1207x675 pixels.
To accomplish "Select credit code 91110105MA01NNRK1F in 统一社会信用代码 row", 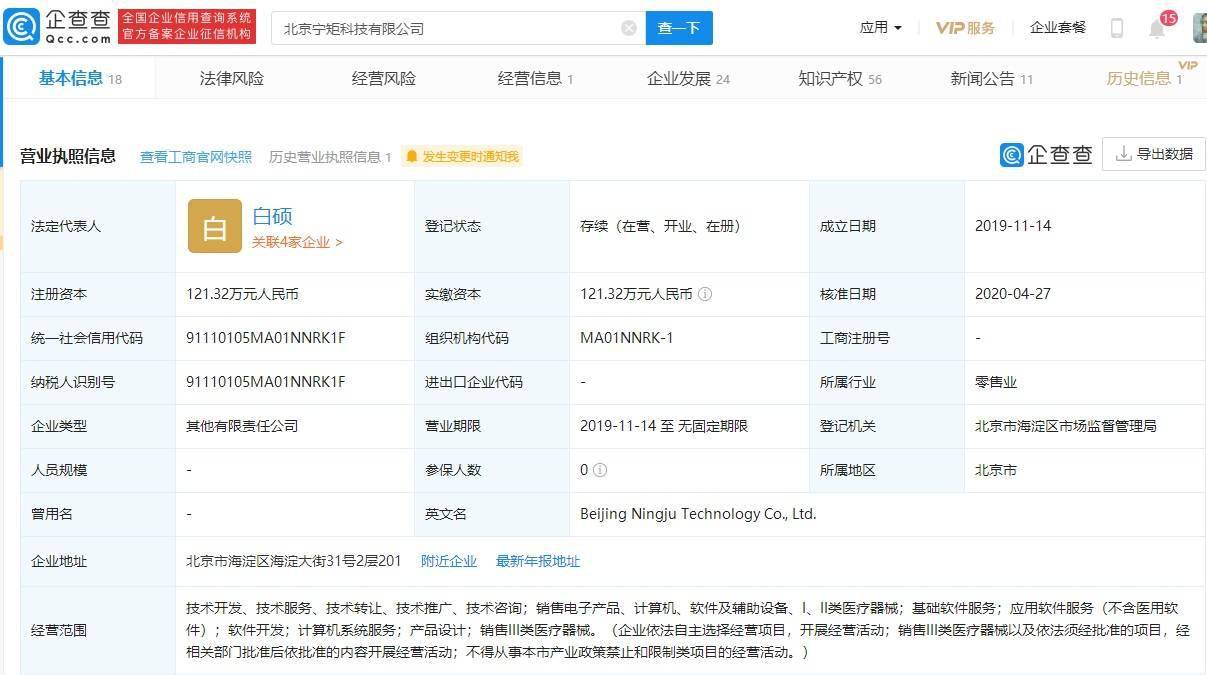I will click(266, 338).
